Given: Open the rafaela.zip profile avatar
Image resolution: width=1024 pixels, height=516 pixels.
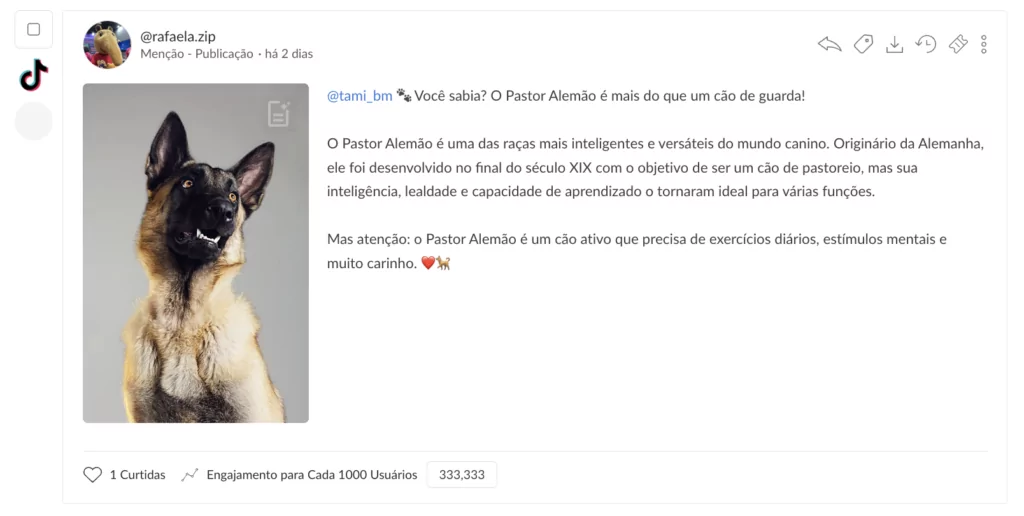Looking at the screenshot, I should click(x=107, y=44).
